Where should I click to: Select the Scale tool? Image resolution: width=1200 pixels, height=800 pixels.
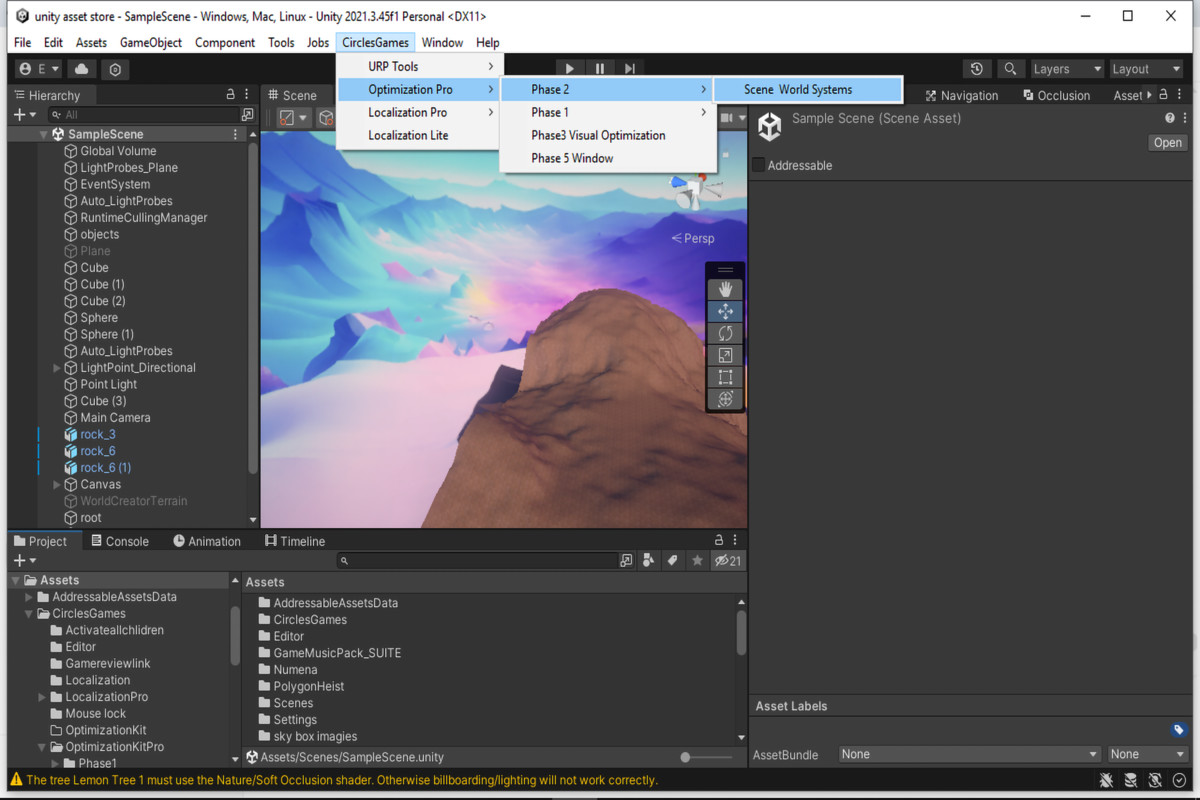click(x=725, y=355)
